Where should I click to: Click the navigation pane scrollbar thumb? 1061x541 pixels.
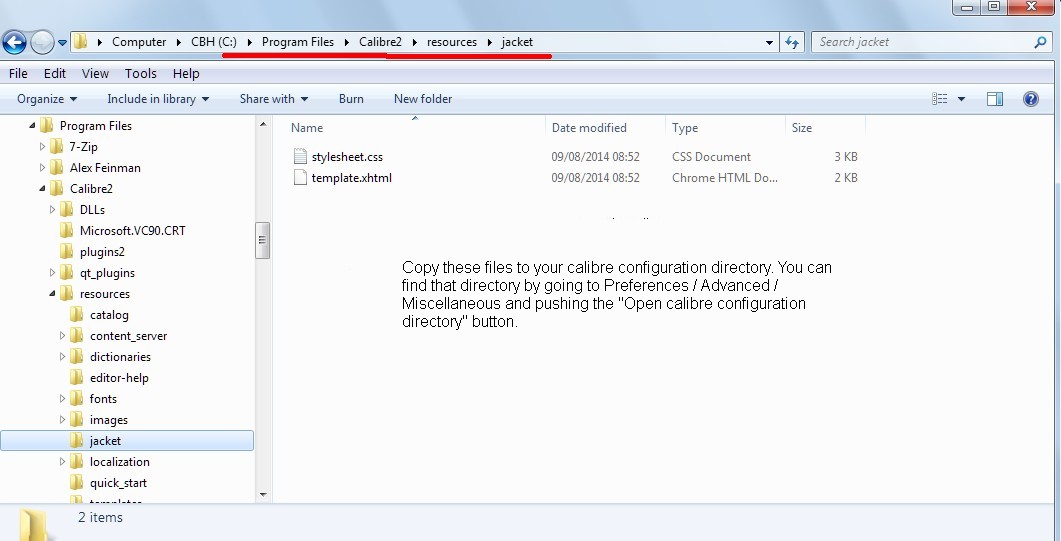tap(263, 240)
